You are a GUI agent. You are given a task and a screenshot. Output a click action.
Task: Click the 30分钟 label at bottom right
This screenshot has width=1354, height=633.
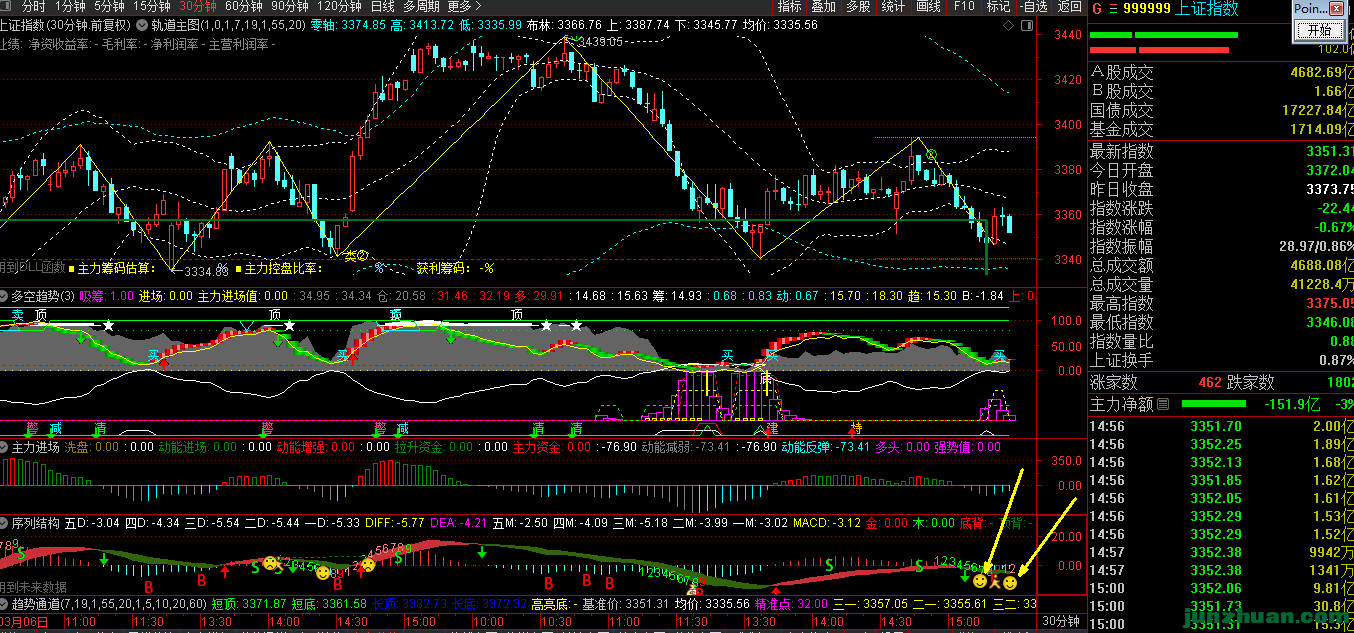tap(1061, 622)
